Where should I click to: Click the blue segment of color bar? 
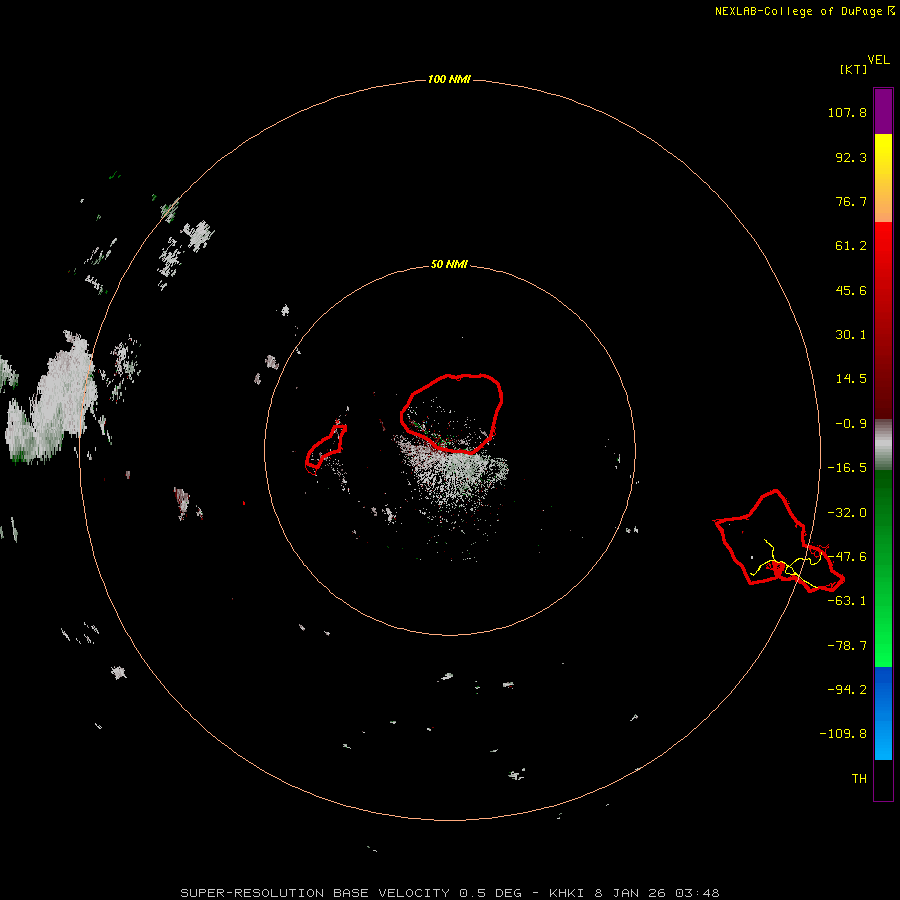883,713
